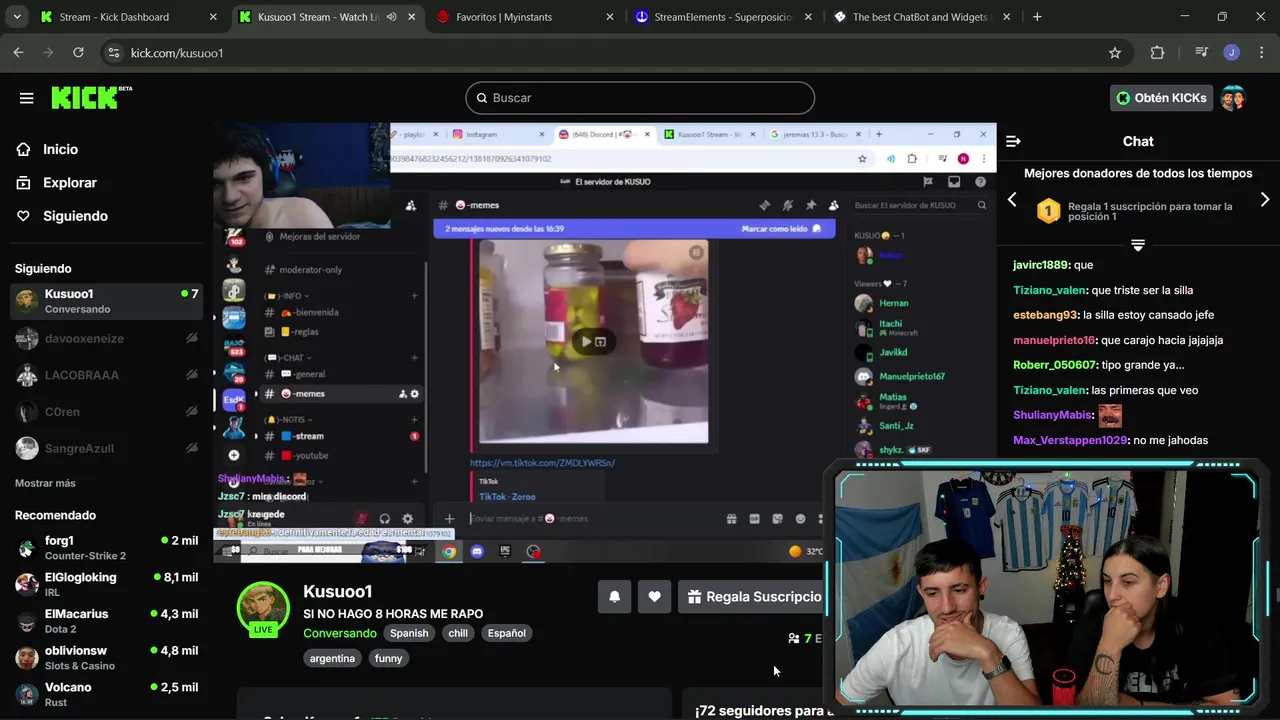Screen dimensions: 1280x720
Task: Click the address bar showing kick.com/kusuoo1
Action: [x=600, y=53]
